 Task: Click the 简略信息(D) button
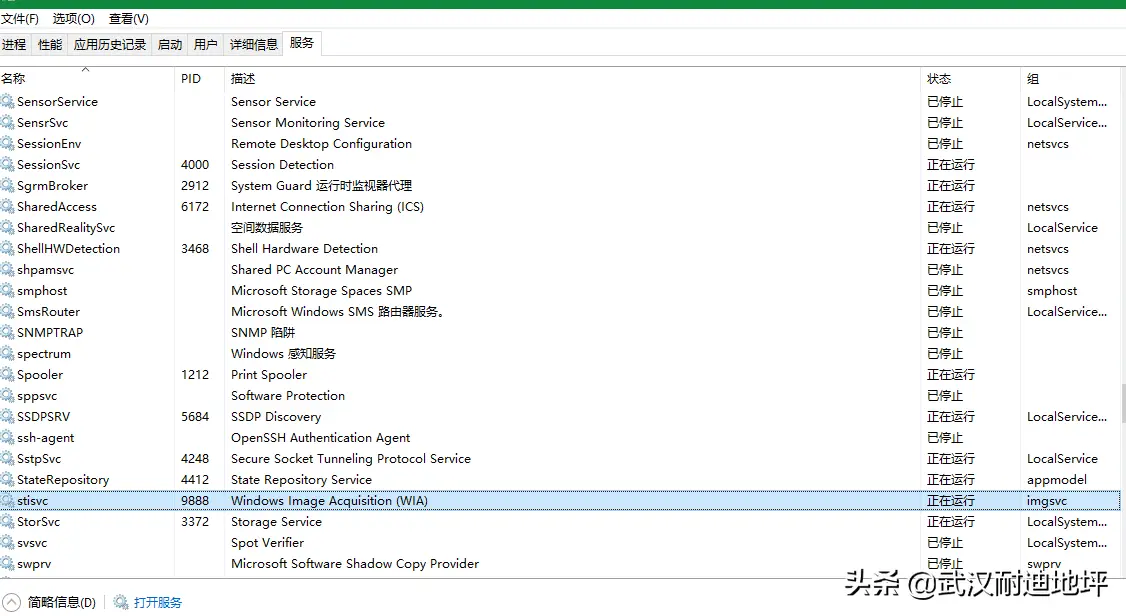pos(62,602)
